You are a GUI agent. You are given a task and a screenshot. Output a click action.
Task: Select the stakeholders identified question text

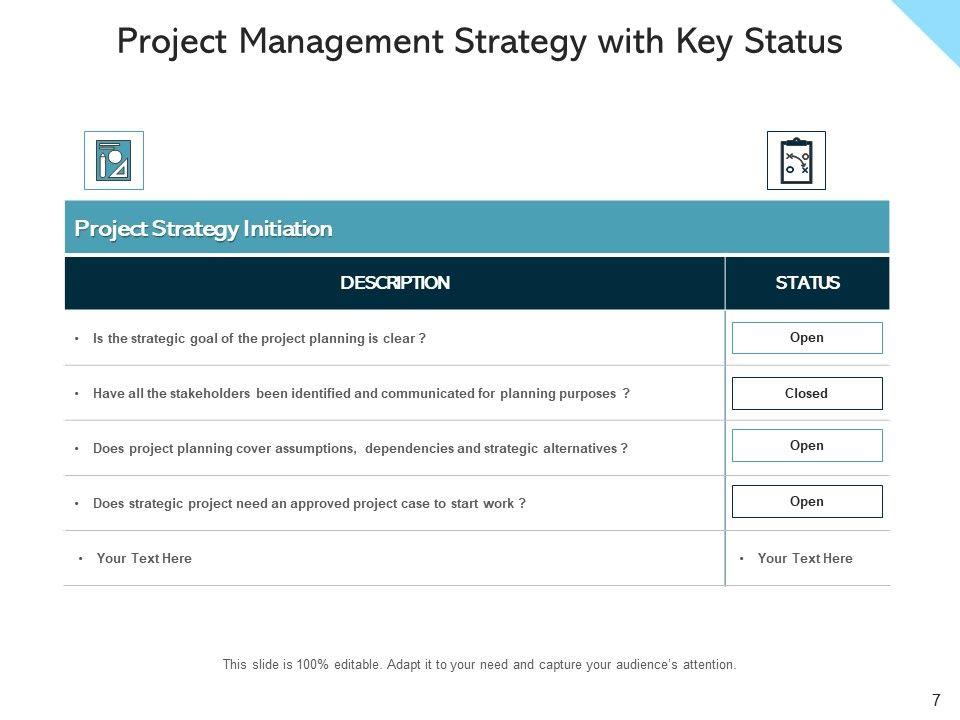click(x=361, y=394)
